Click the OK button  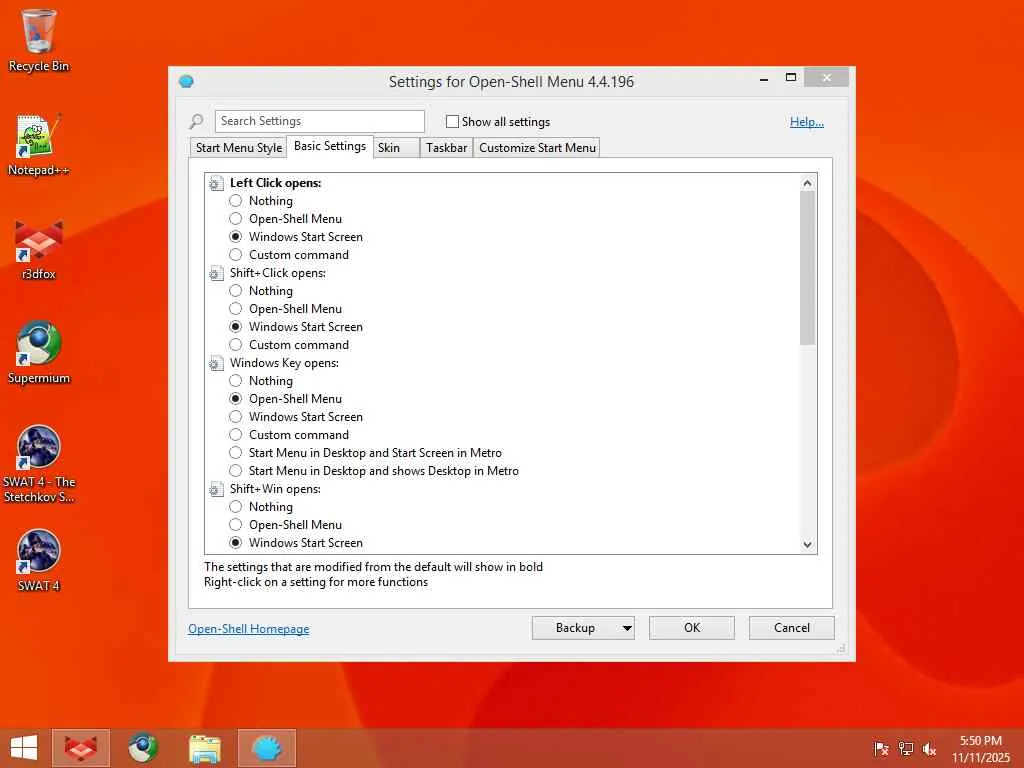tap(692, 628)
